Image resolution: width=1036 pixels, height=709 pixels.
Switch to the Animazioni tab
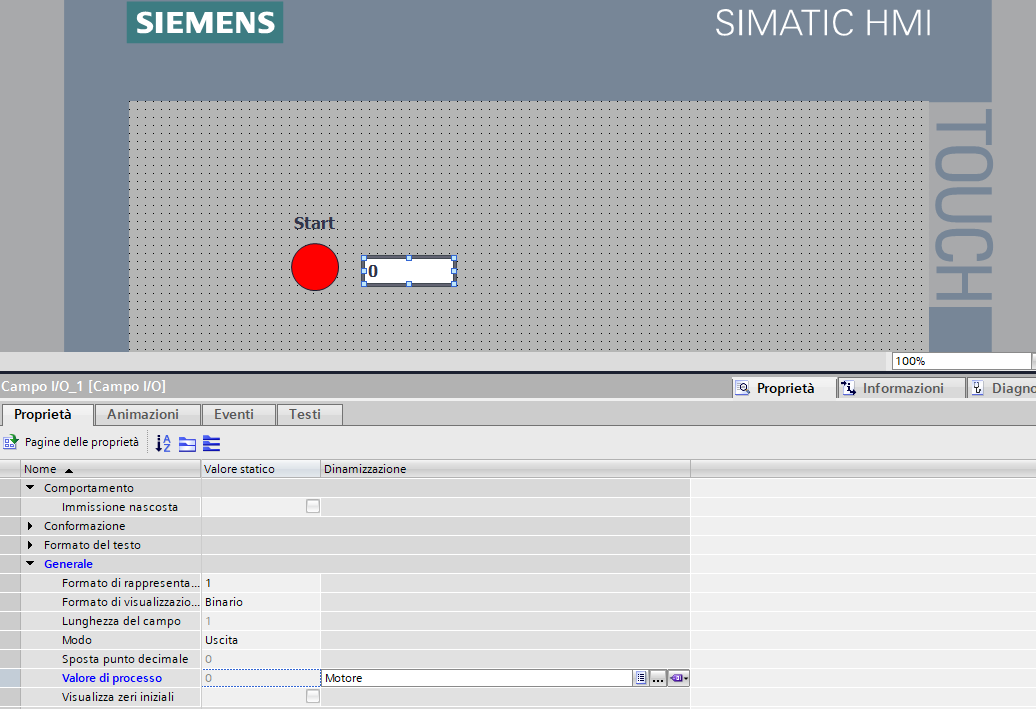(x=147, y=414)
